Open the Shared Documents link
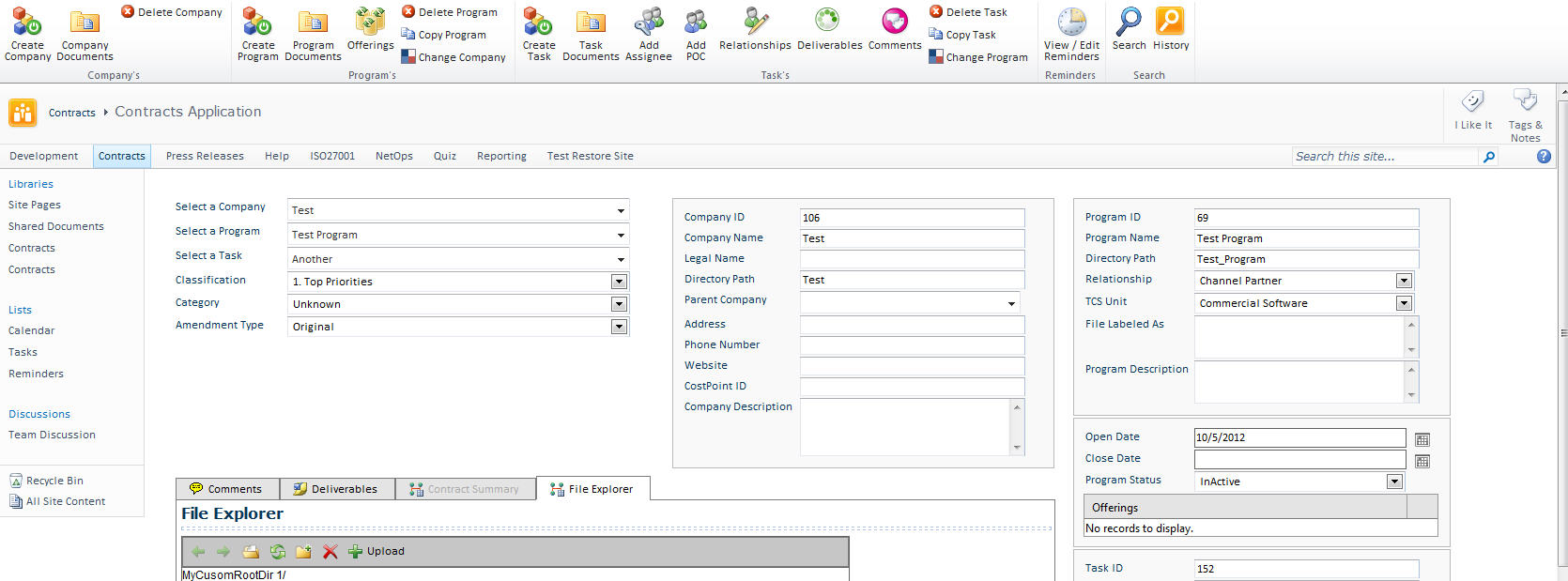The image size is (1568, 581). click(x=56, y=226)
